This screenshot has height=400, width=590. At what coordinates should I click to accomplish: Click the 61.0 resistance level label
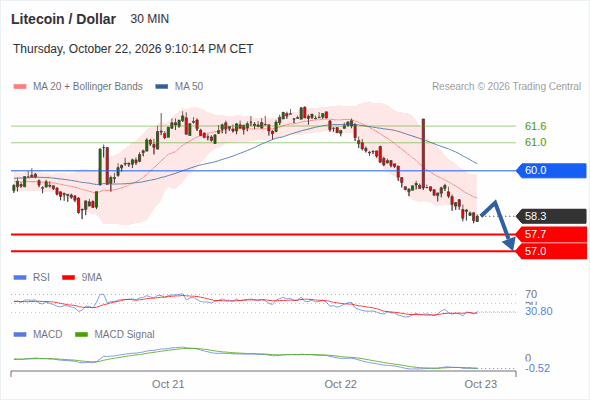point(535,143)
